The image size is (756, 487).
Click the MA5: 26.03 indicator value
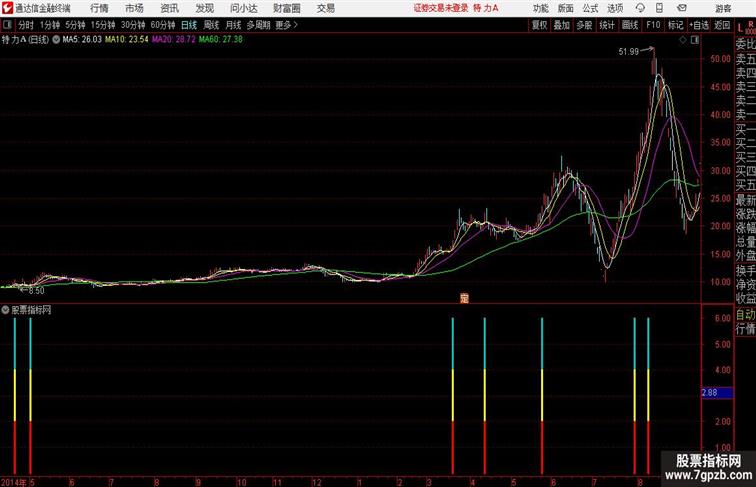[x=82, y=40]
